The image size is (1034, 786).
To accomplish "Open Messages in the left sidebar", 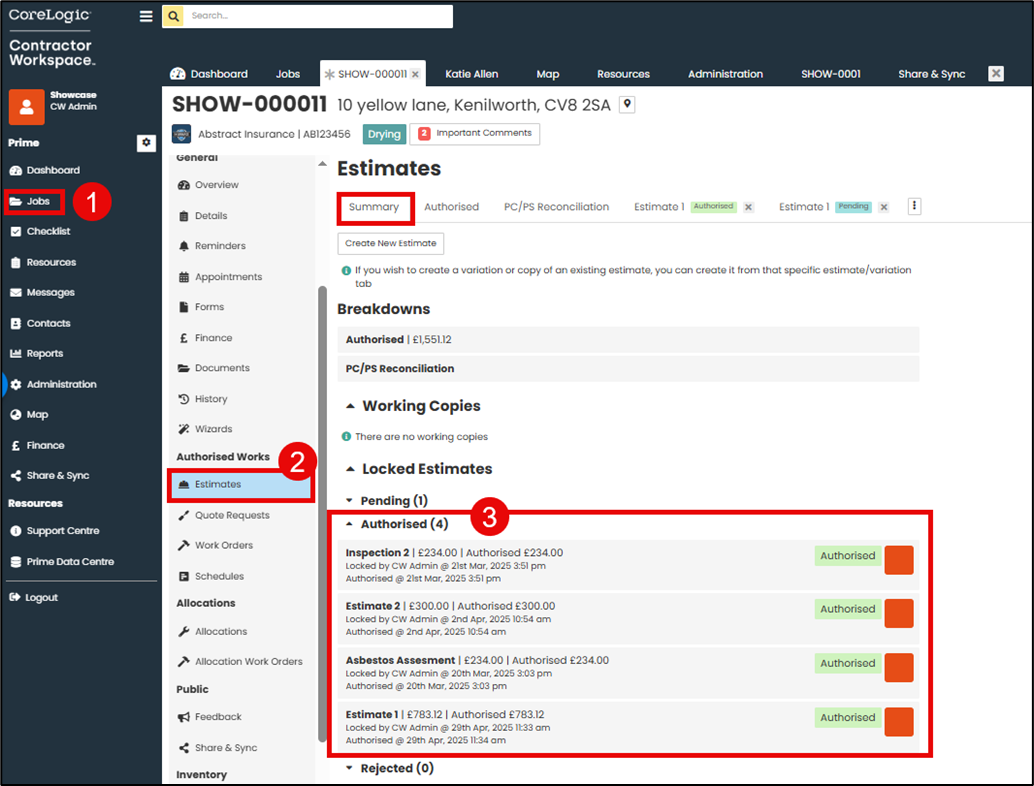I will tap(42, 293).
